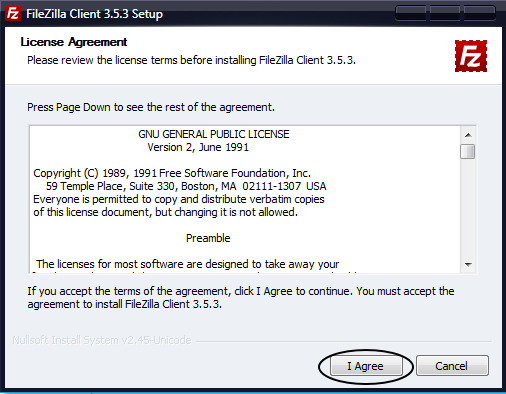Click the empty scrollbar track below the thumb
The height and width of the screenshot is (394, 506).
468,208
